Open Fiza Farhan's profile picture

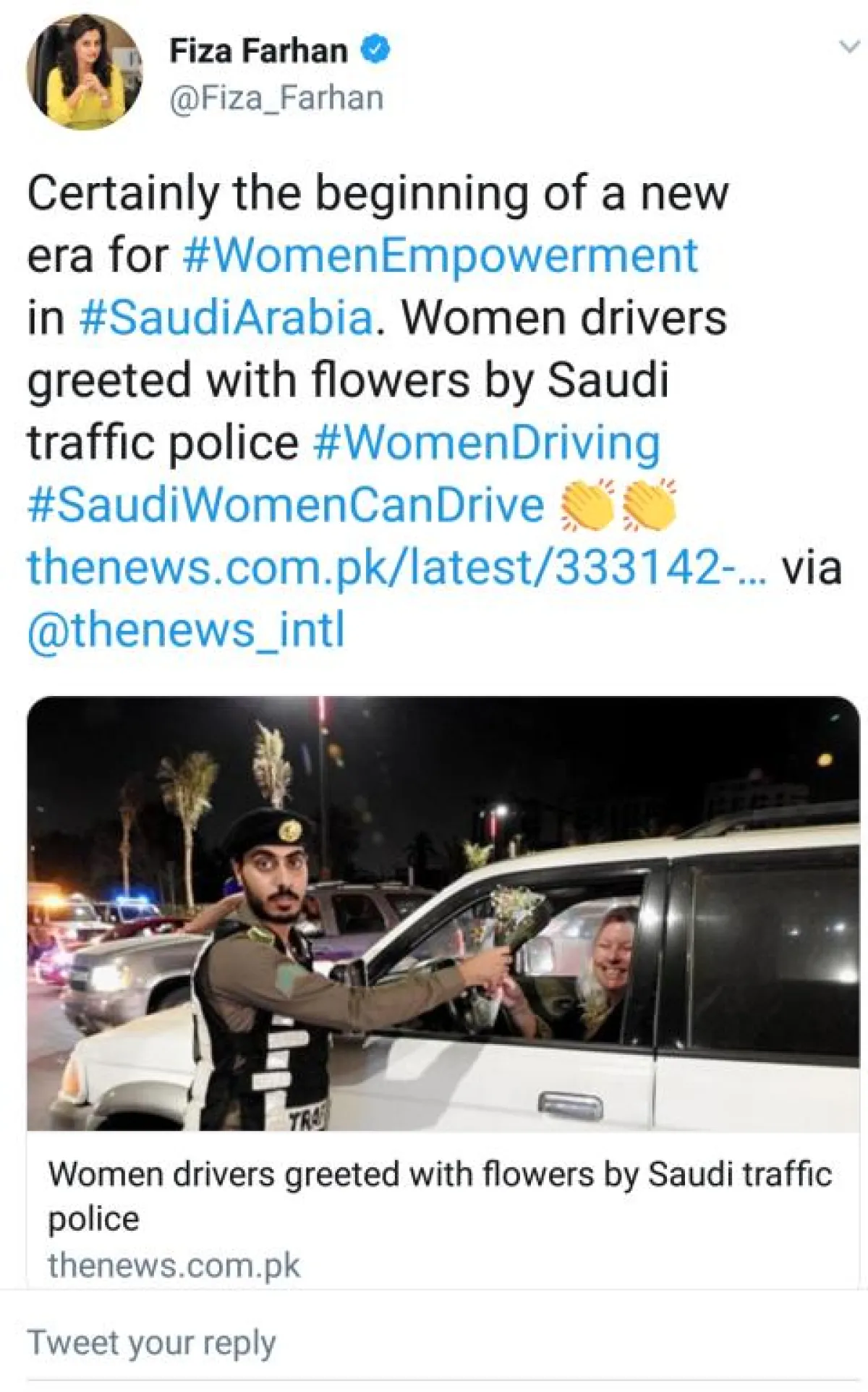pos(85,72)
